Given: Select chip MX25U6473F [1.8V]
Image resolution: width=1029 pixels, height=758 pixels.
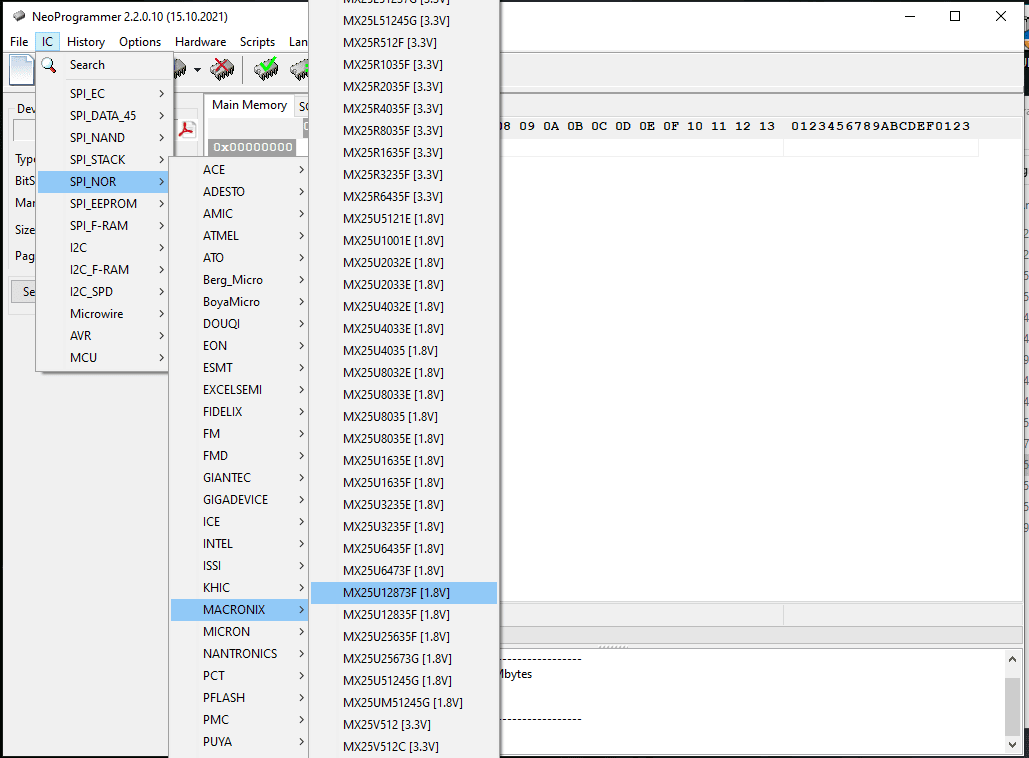Looking at the screenshot, I should [x=404, y=571].
